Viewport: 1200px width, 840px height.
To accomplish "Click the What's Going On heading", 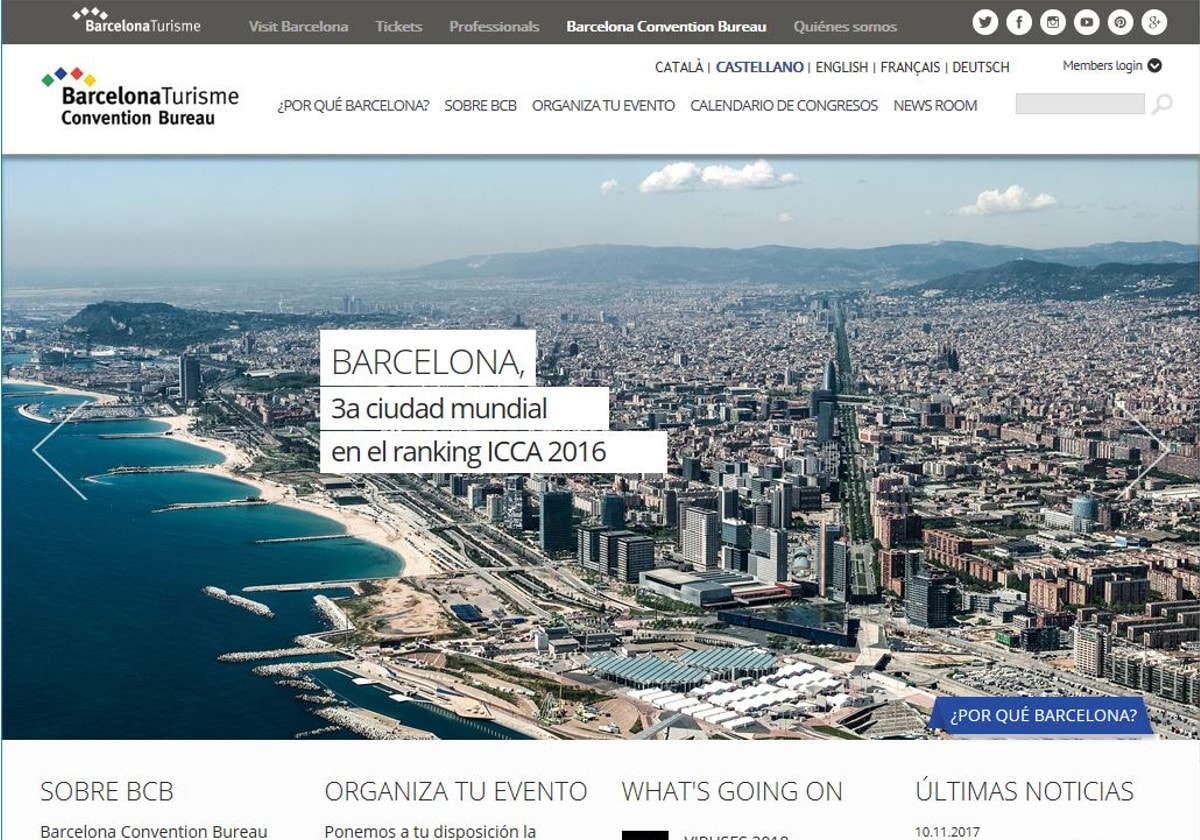I will tap(732, 792).
